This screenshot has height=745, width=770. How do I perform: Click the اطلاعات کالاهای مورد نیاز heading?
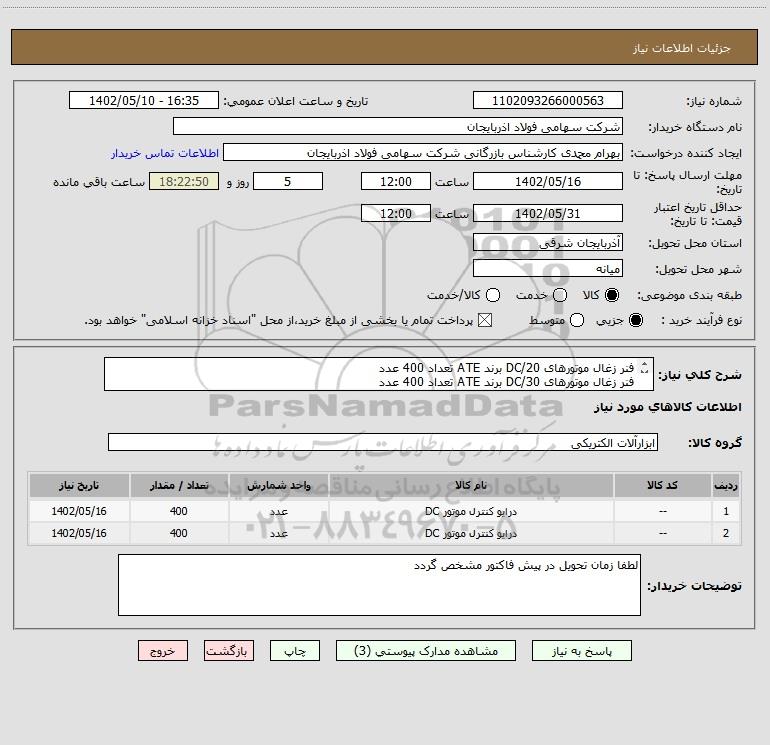(x=667, y=407)
